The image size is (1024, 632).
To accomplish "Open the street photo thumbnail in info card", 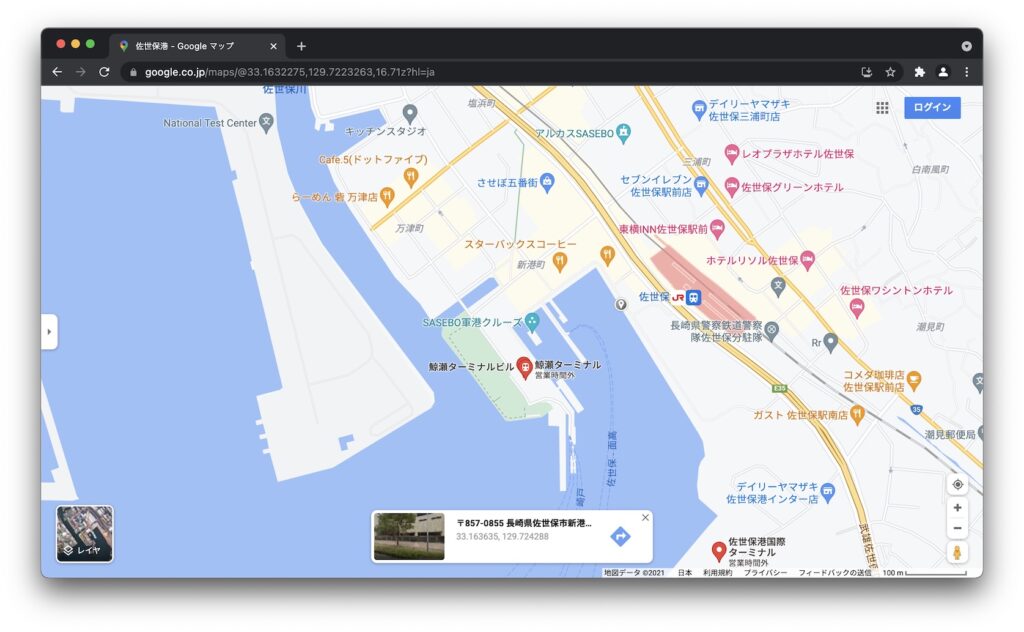I will (409, 536).
